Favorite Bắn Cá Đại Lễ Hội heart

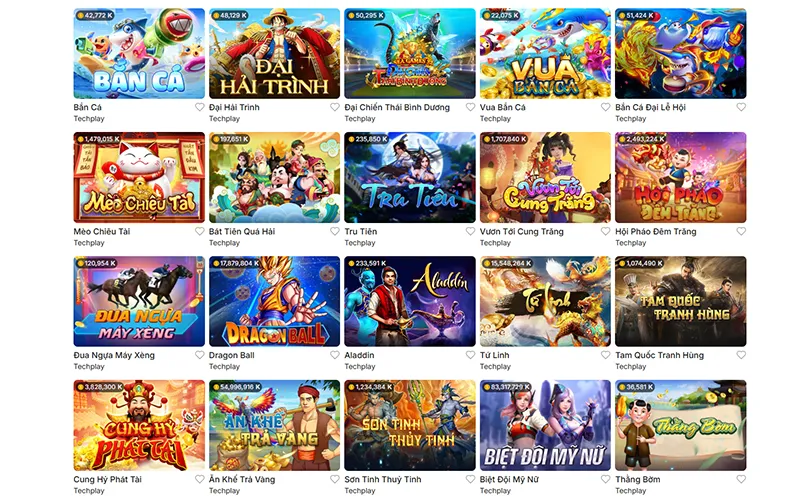[741, 107]
